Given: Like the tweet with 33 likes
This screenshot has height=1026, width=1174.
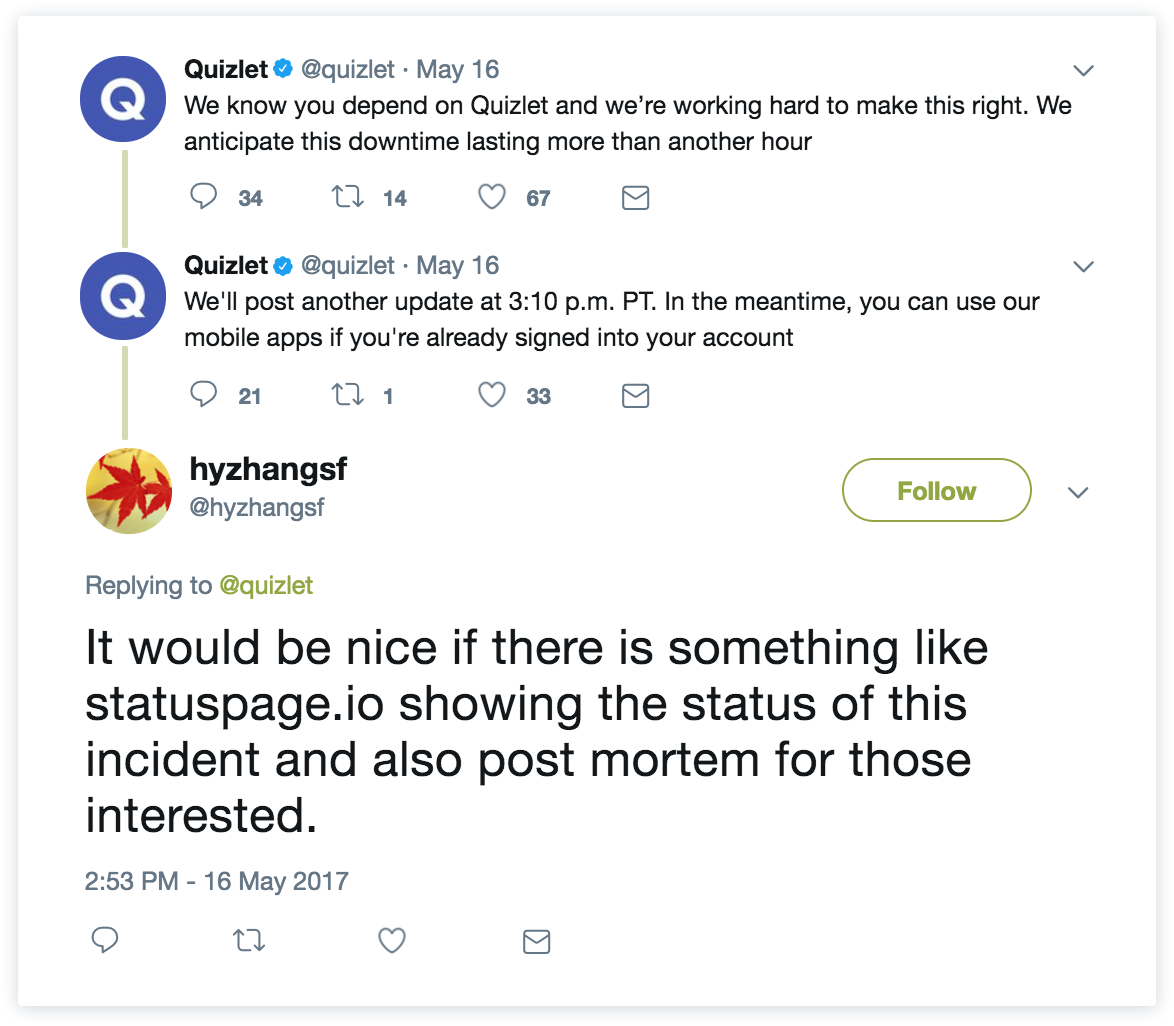Looking at the screenshot, I should tap(492, 395).
